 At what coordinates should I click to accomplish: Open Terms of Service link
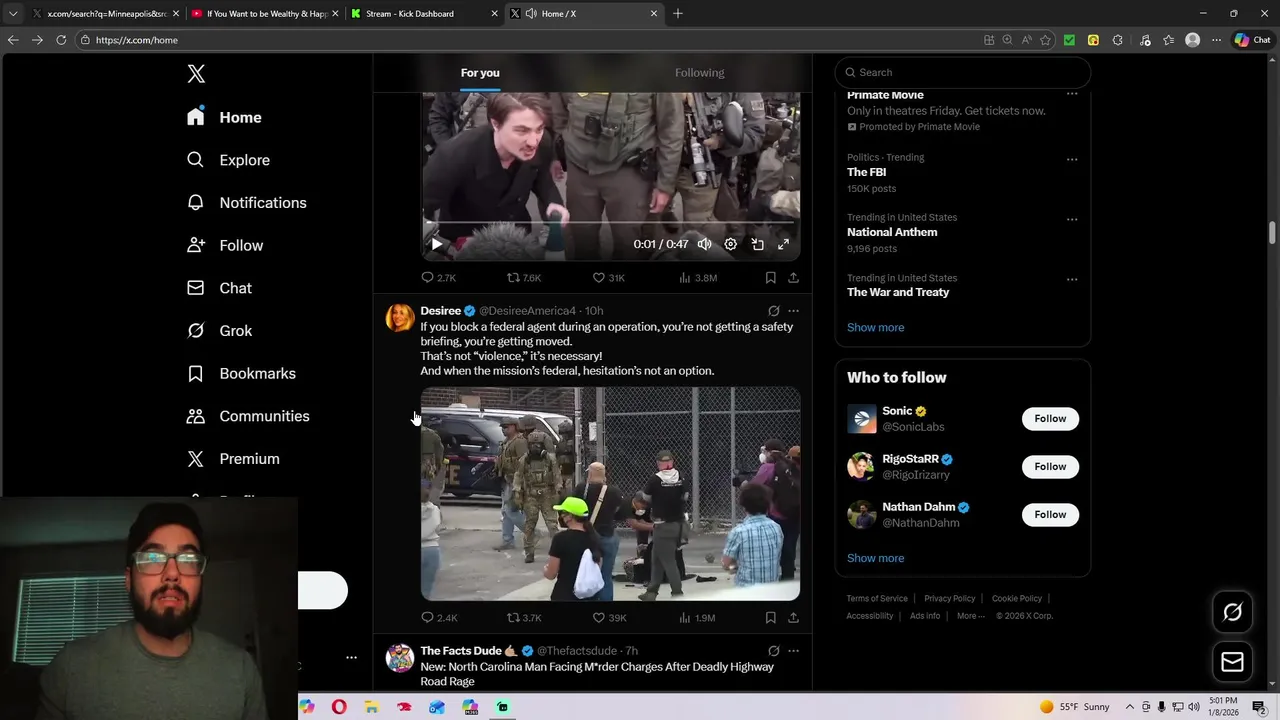click(877, 599)
